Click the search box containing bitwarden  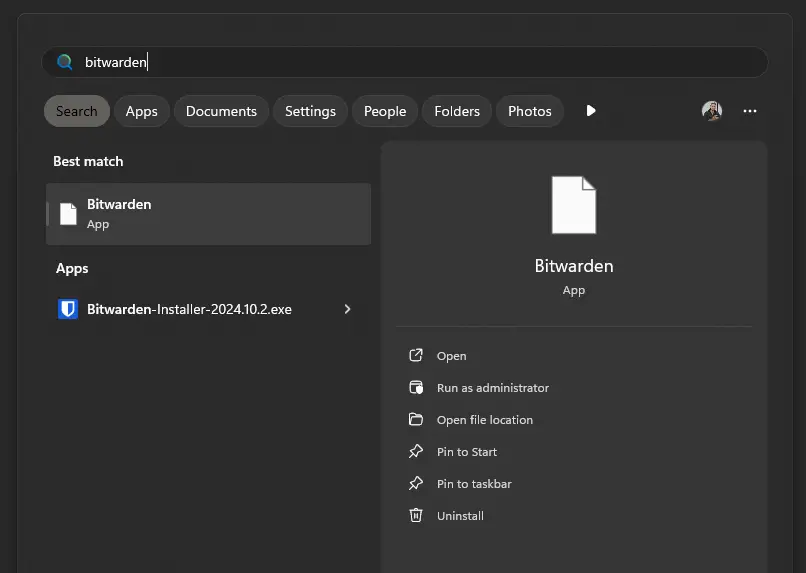405,62
